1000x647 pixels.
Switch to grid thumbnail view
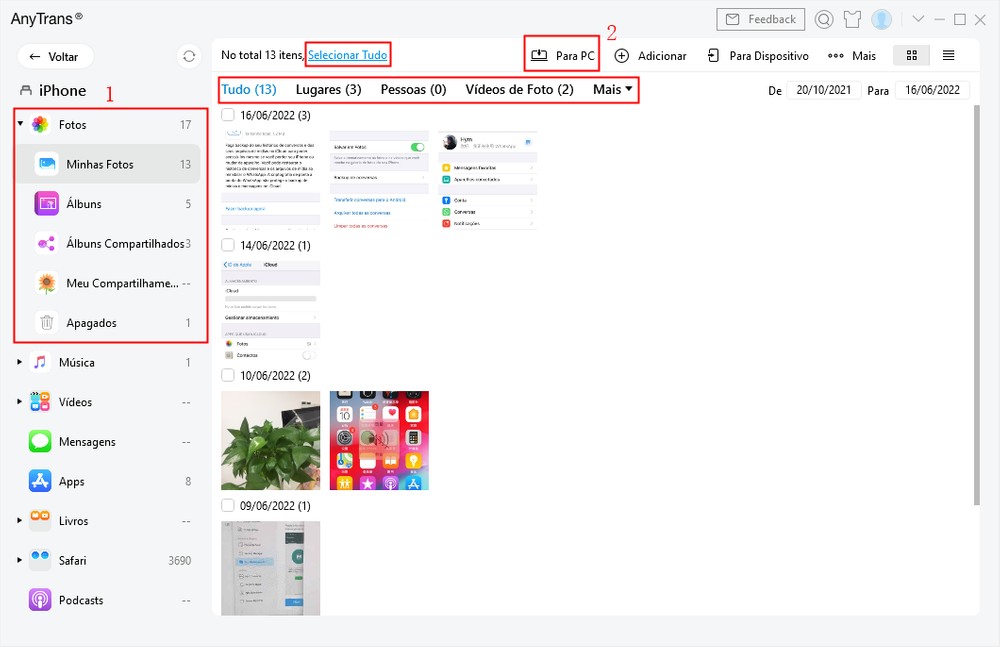[x=911, y=56]
